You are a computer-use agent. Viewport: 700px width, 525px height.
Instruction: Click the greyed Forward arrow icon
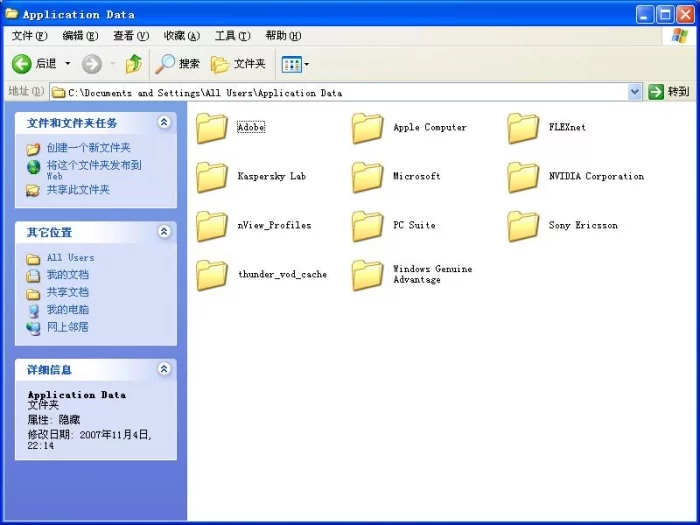coord(92,64)
